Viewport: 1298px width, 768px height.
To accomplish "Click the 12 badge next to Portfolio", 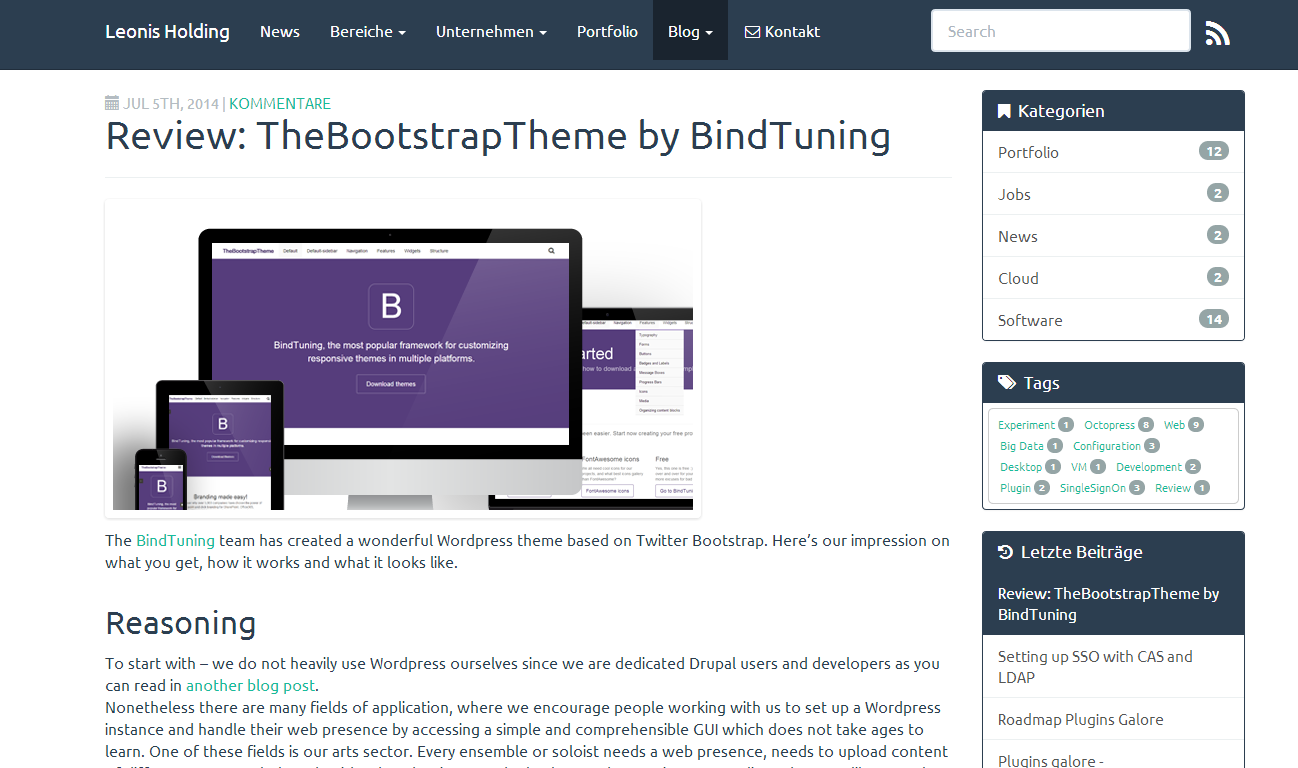I will point(1214,152).
